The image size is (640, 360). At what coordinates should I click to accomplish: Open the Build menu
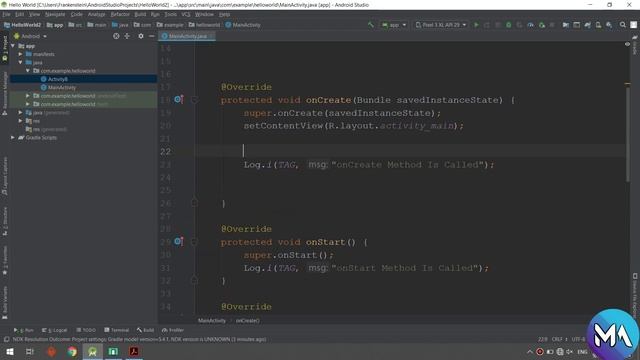point(140,14)
